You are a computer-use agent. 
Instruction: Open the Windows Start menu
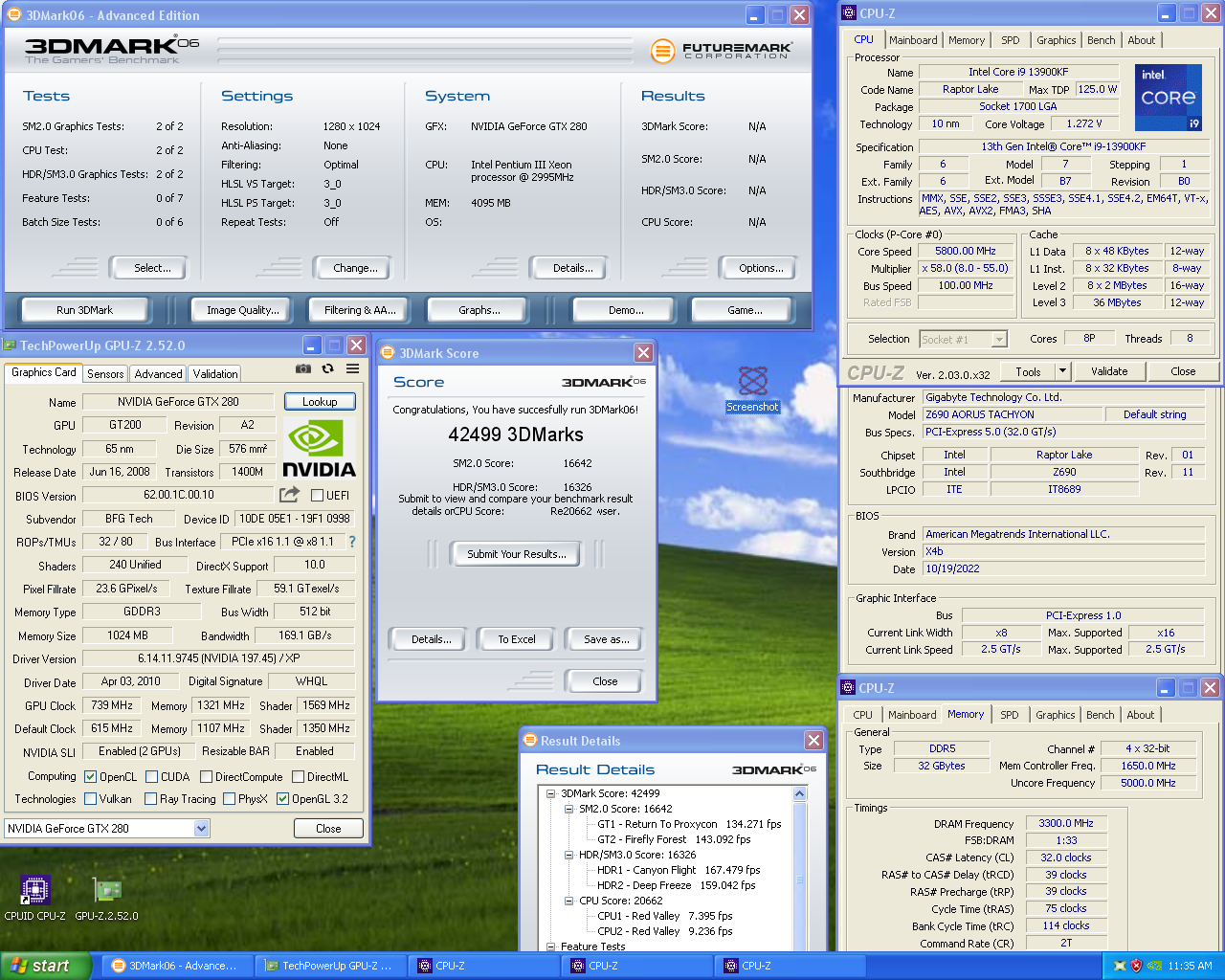(x=46, y=966)
